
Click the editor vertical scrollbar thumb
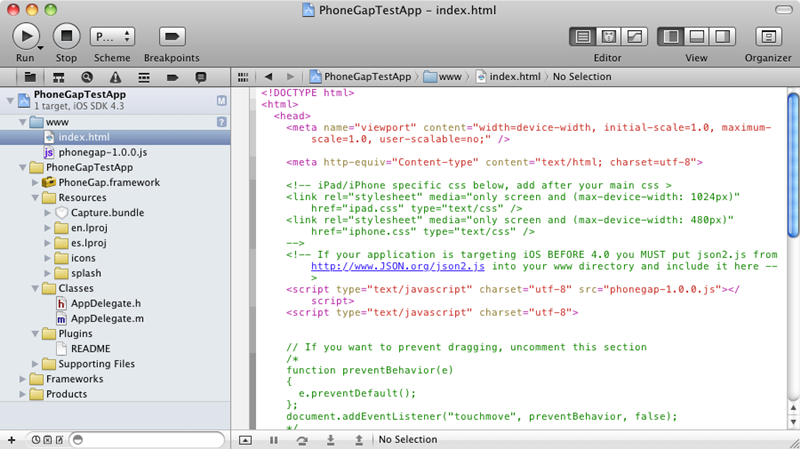pyautogui.click(x=793, y=165)
